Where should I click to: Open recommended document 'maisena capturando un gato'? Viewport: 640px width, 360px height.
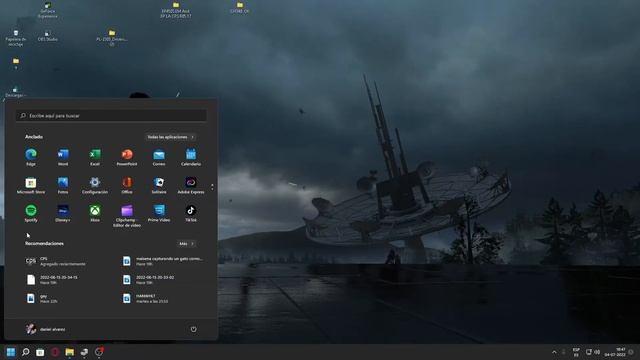(162, 261)
